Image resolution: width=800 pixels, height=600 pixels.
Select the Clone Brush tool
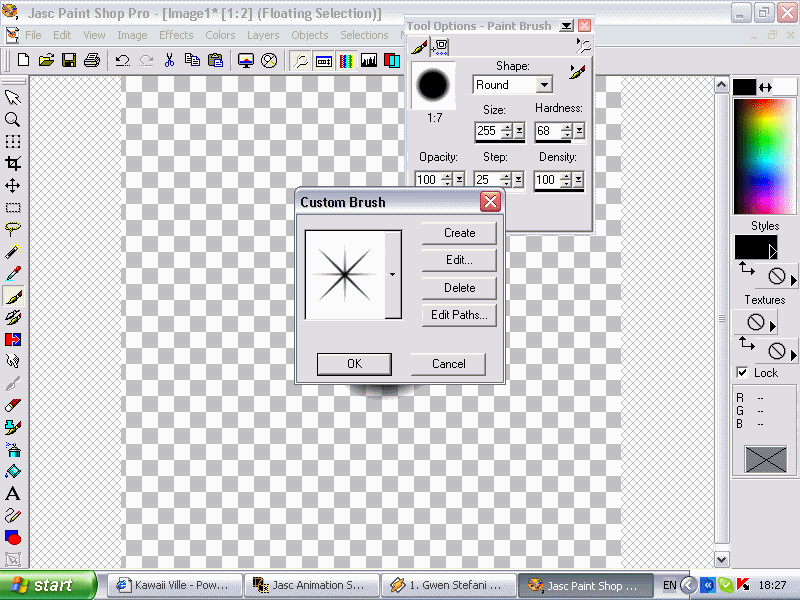(12, 318)
